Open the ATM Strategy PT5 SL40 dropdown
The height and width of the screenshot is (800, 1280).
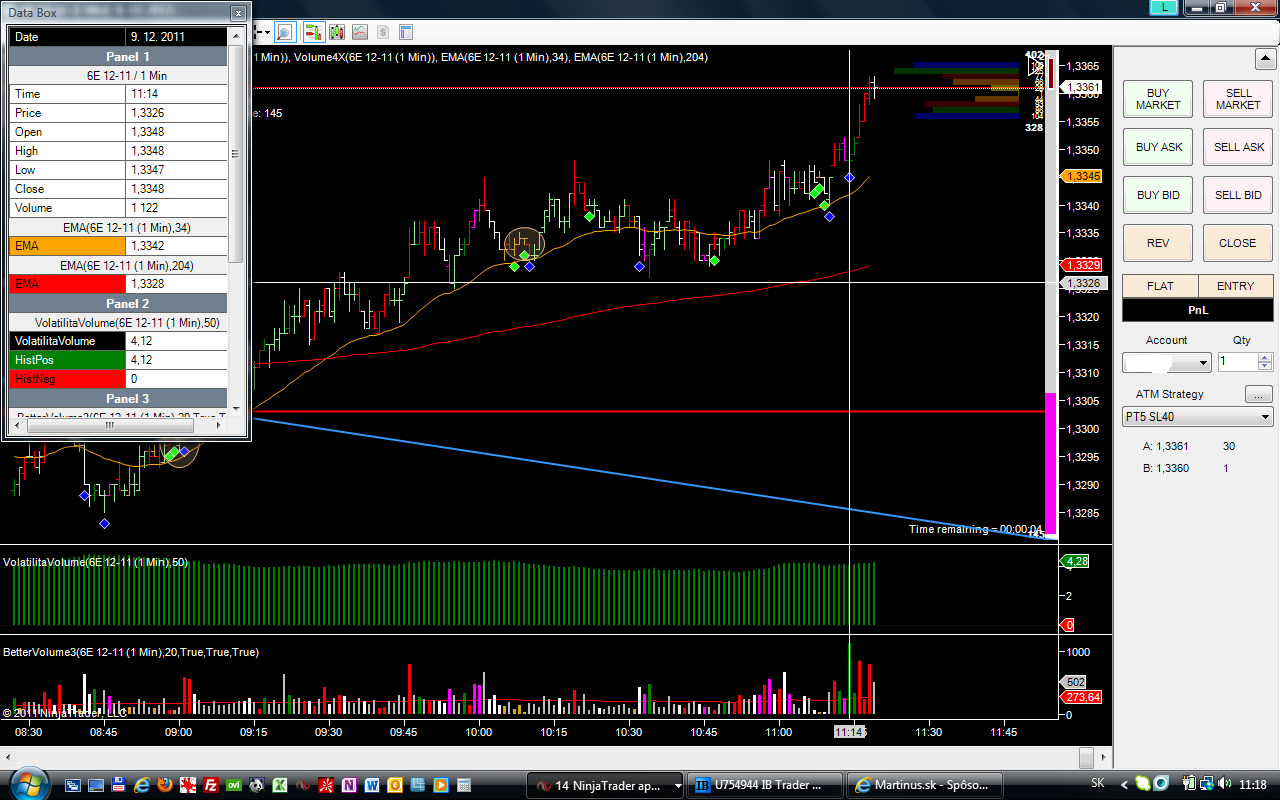coord(1198,416)
